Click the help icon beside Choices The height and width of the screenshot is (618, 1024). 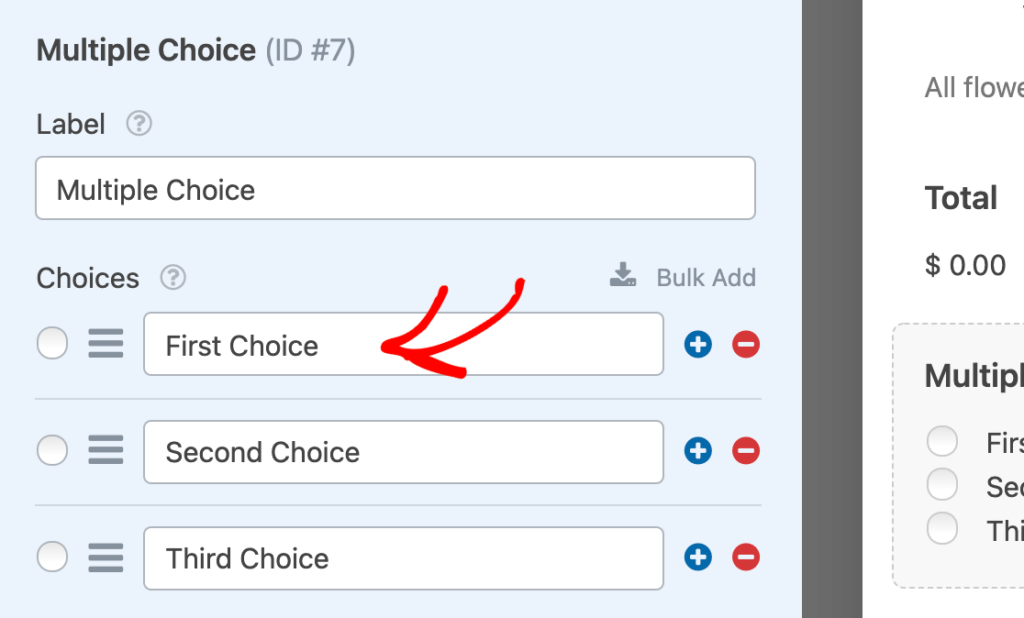pyautogui.click(x=172, y=279)
